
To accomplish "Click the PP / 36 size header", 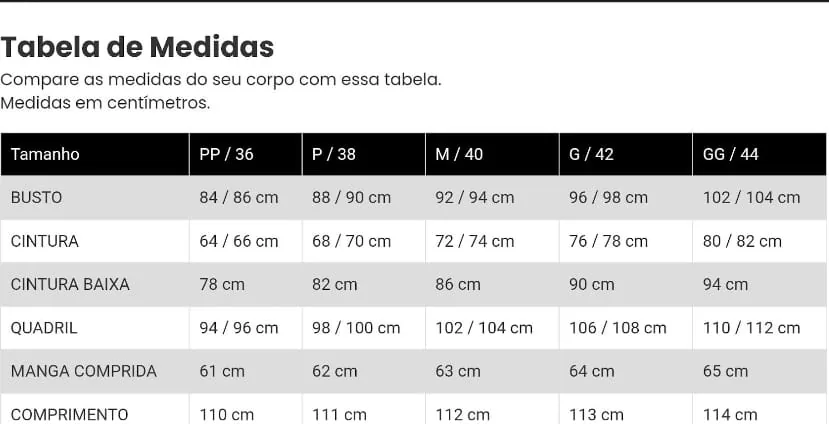I will [x=227, y=154].
